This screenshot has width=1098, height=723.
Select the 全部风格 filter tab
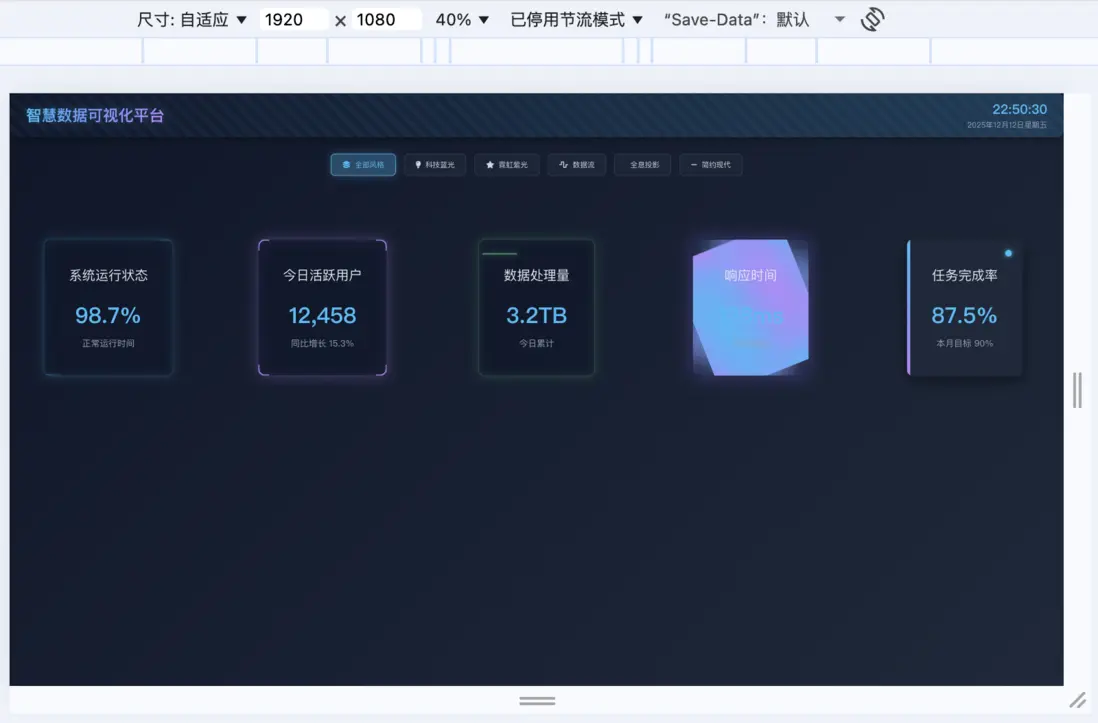tap(363, 165)
